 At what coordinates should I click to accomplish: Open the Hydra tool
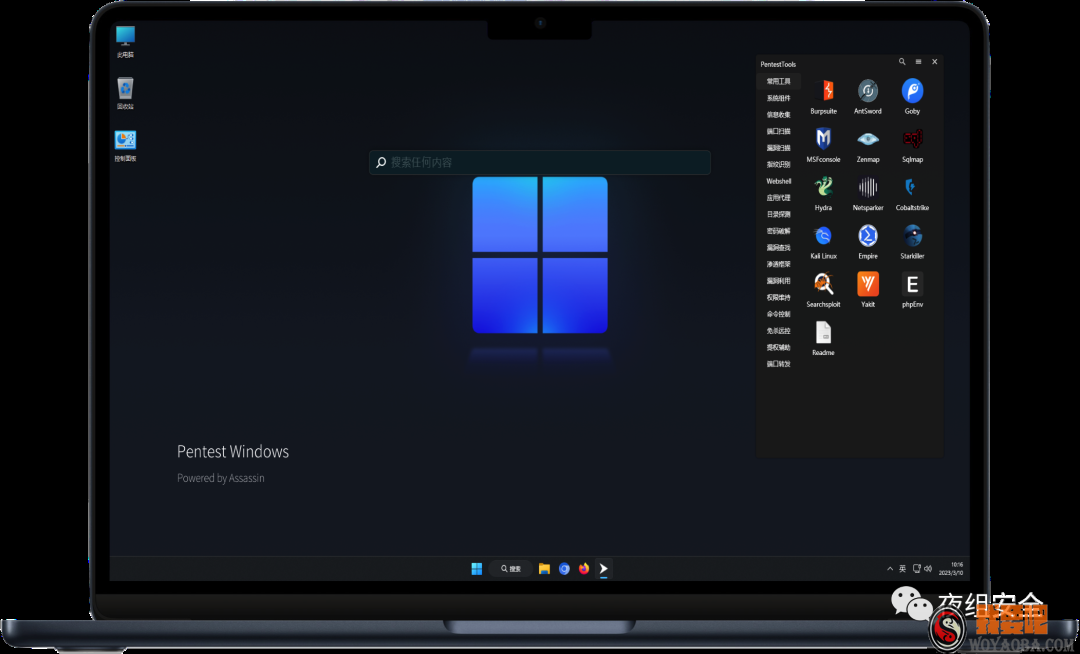click(823, 193)
